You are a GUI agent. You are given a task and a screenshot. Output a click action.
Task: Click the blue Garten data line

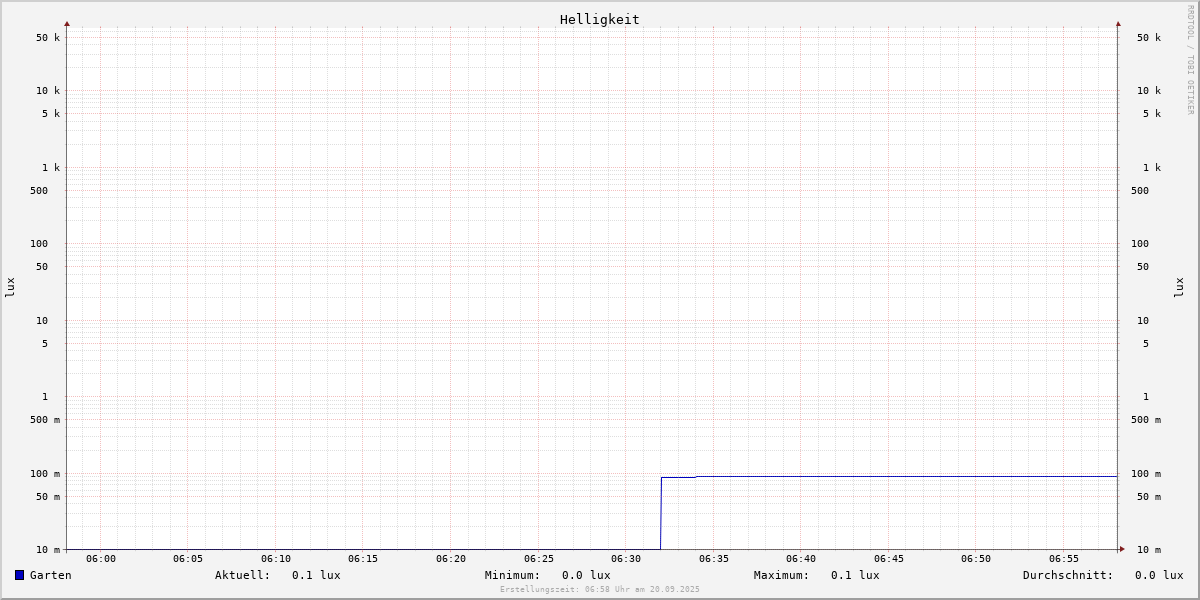890,476
